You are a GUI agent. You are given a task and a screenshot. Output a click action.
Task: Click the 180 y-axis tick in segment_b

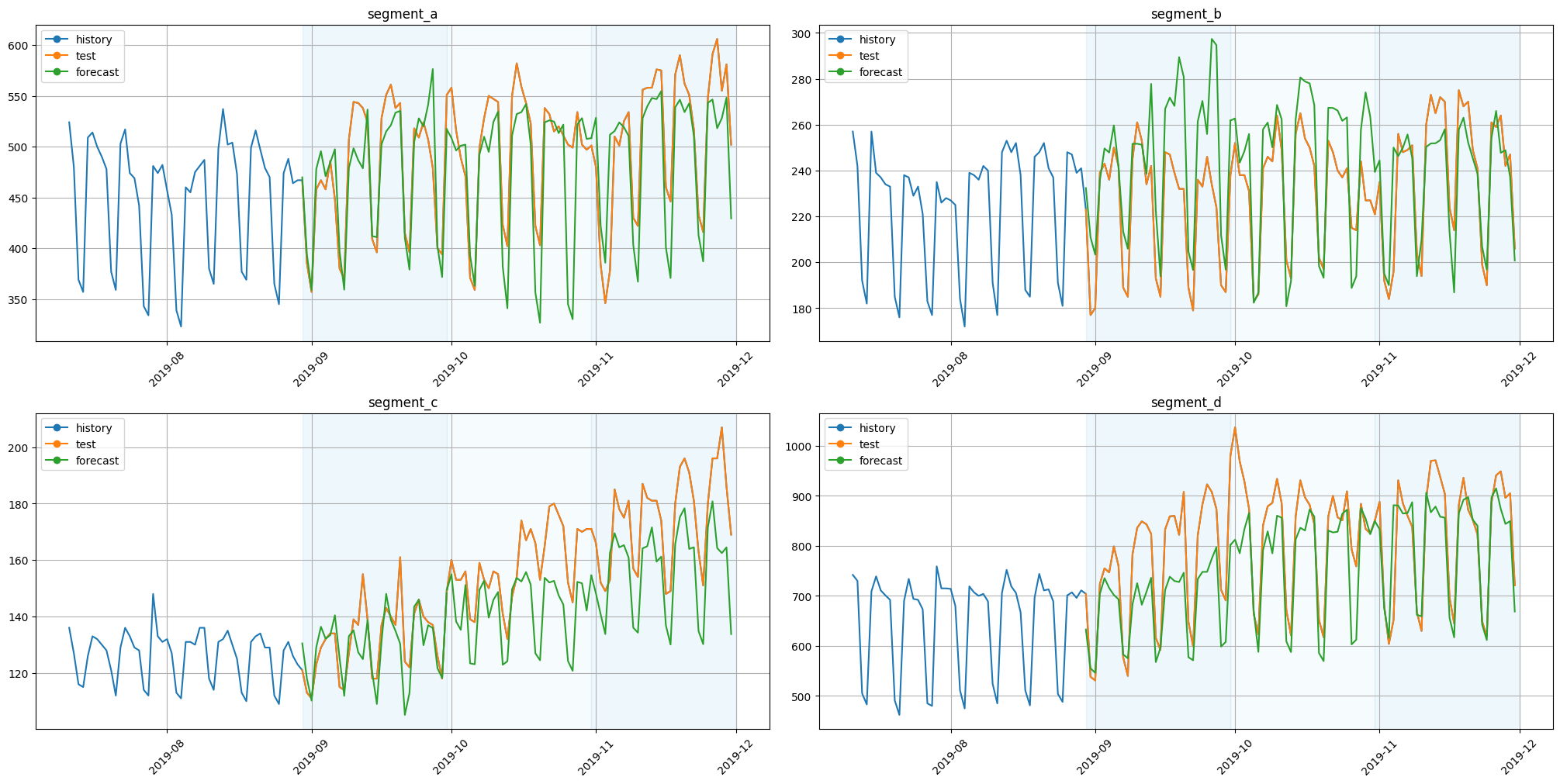[x=802, y=309]
